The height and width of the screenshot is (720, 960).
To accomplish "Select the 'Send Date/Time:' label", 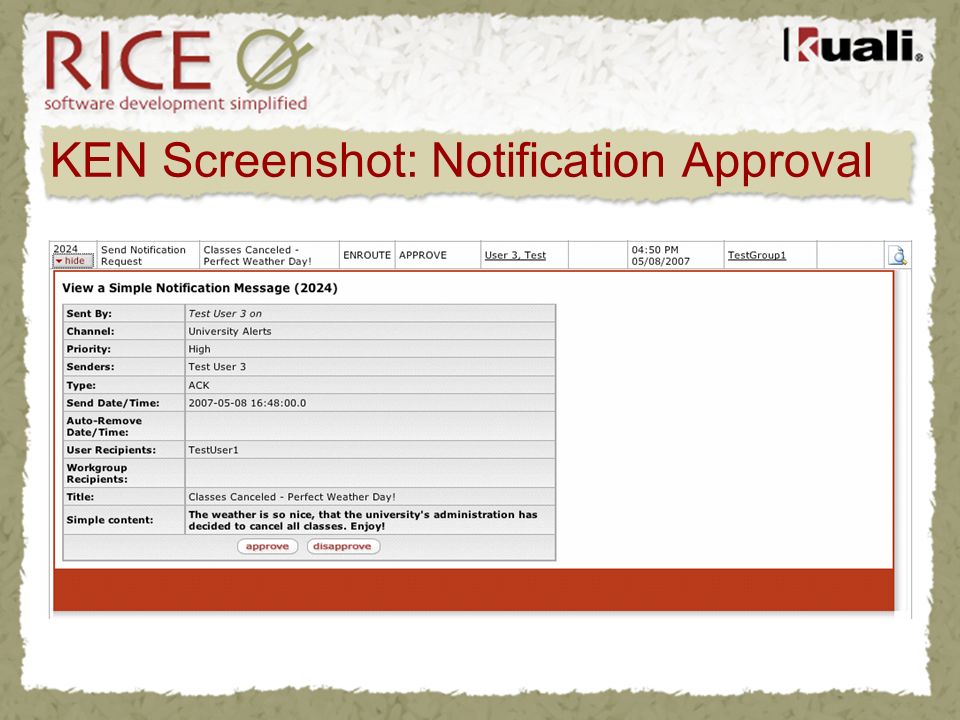I will 113,403.
